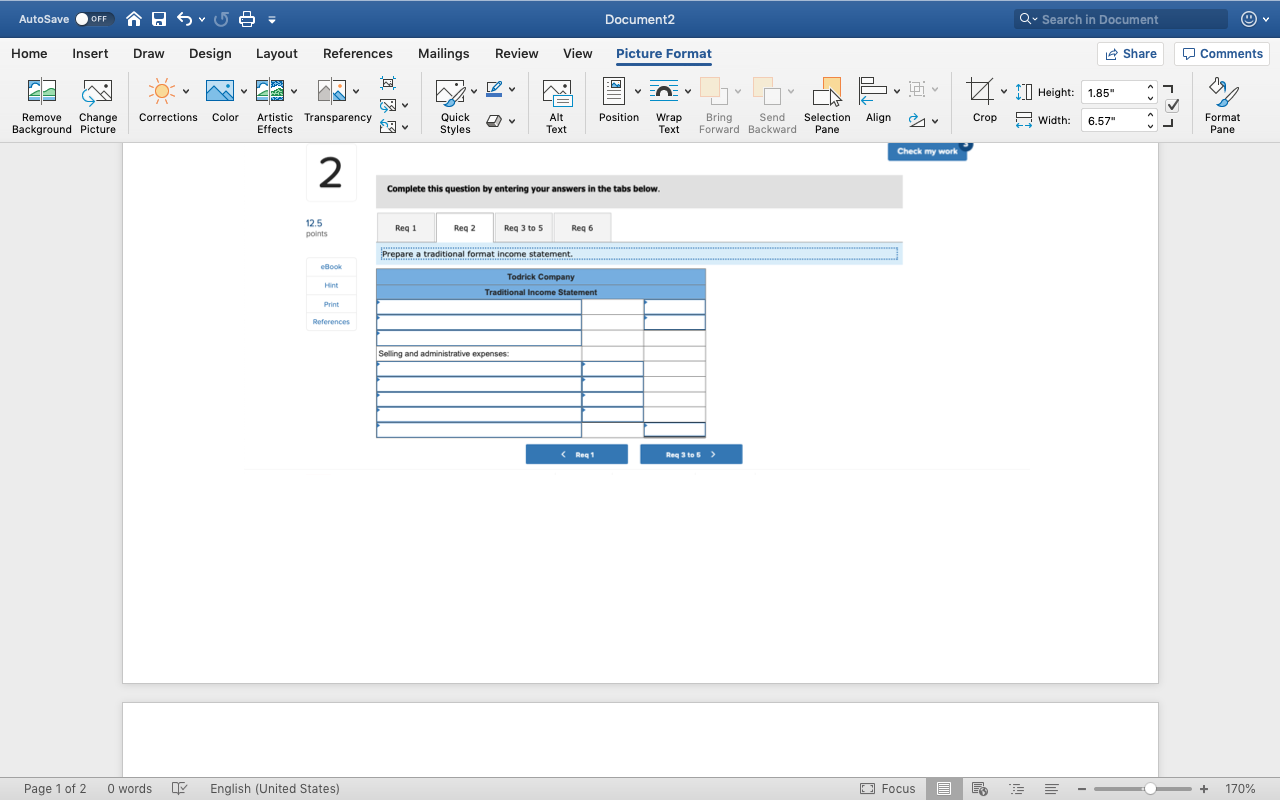The width and height of the screenshot is (1280, 800).
Task: Switch to the References ribbon tab
Action: tap(357, 53)
